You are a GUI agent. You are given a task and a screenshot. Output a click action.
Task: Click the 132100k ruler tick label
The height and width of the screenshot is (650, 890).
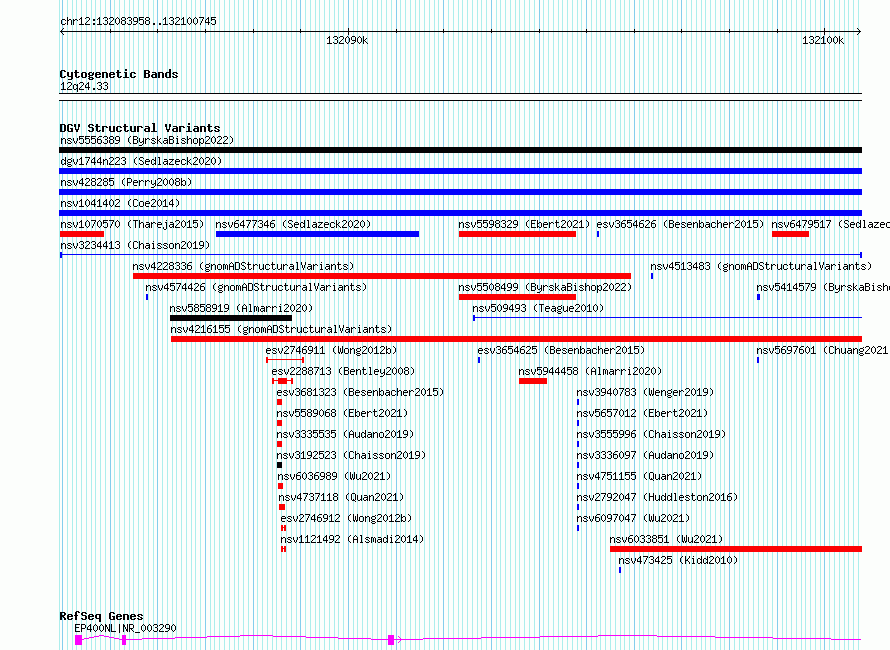tap(823, 40)
